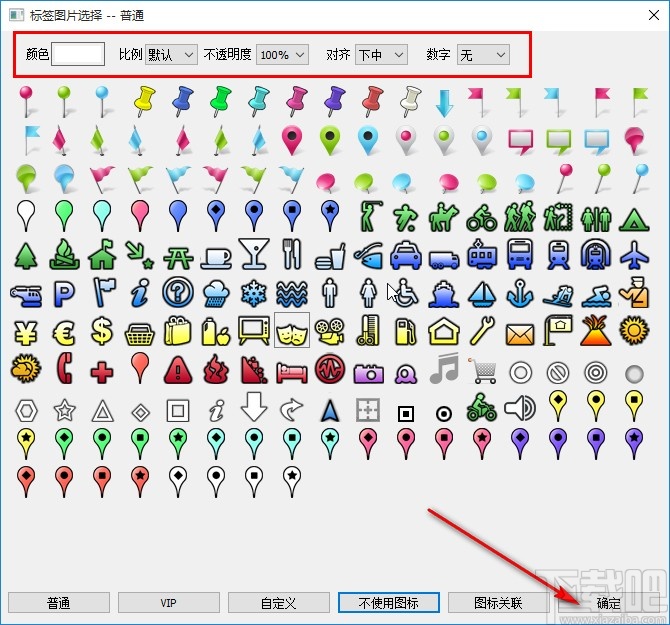Choose the fork and knife restaurant icon
The image size is (670, 625).
[x=292, y=254]
